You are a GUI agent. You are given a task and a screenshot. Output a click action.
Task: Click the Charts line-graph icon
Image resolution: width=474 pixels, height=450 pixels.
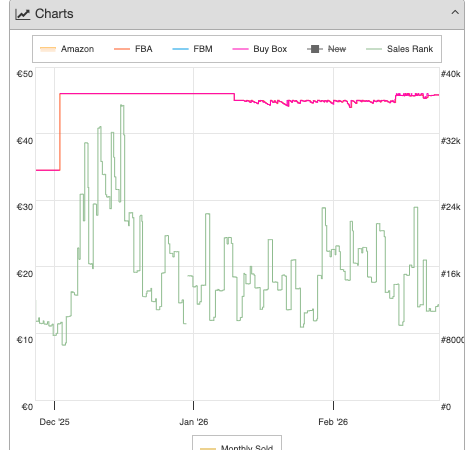coord(23,14)
